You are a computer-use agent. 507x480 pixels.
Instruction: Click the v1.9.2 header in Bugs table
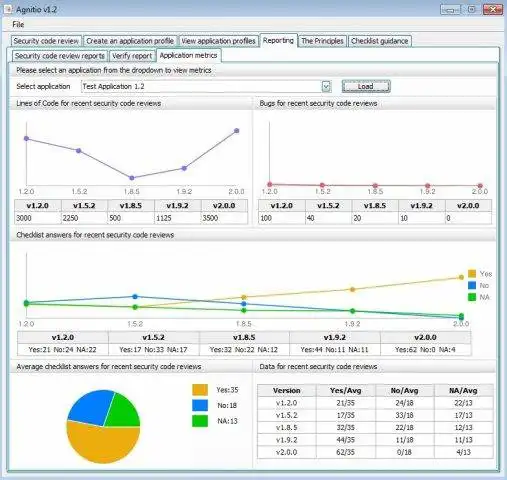point(422,206)
